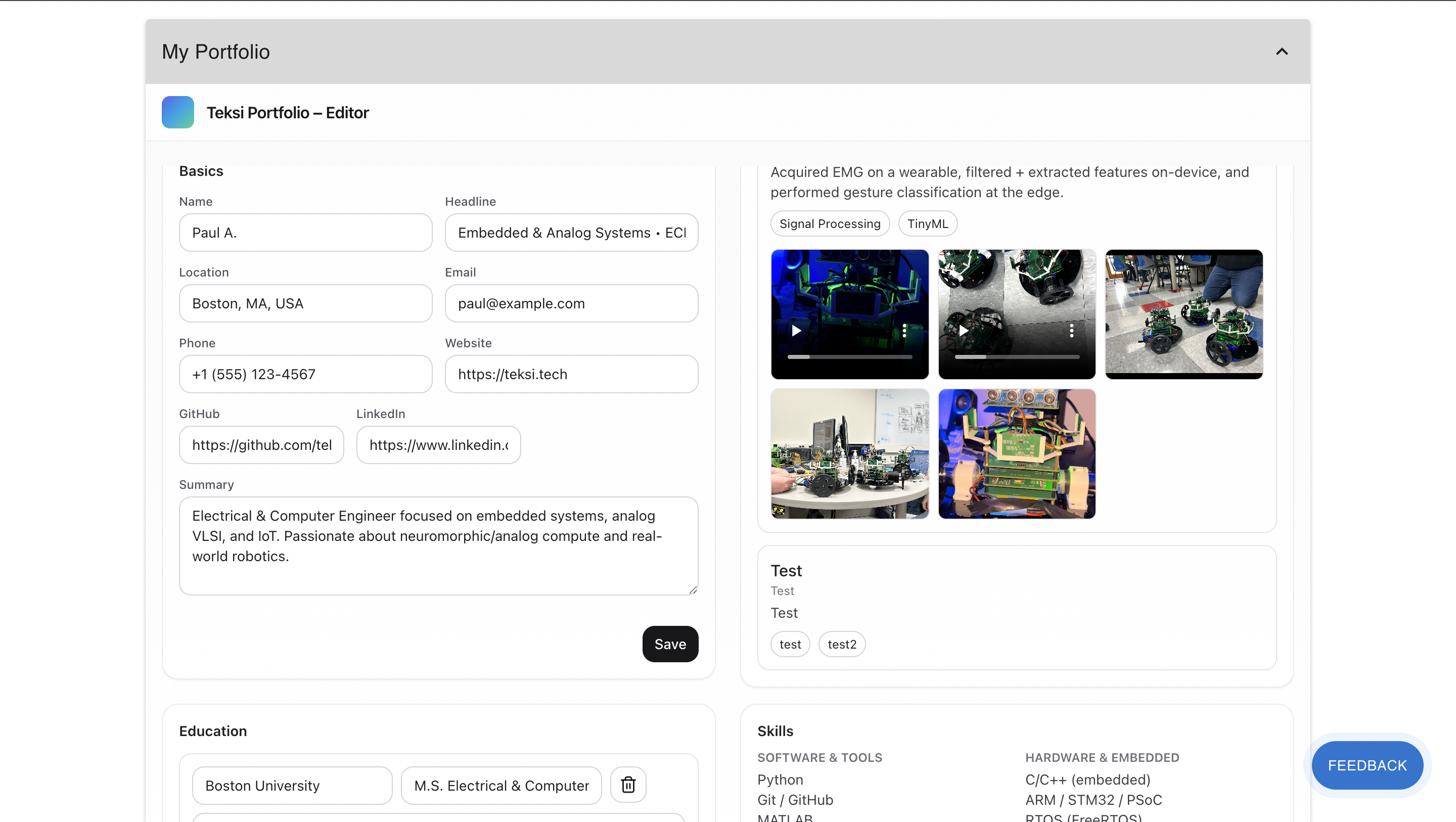Click the 'test2' tag chip
The height and width of the screenshot is (822, 1456).
[x=842, y=644]
